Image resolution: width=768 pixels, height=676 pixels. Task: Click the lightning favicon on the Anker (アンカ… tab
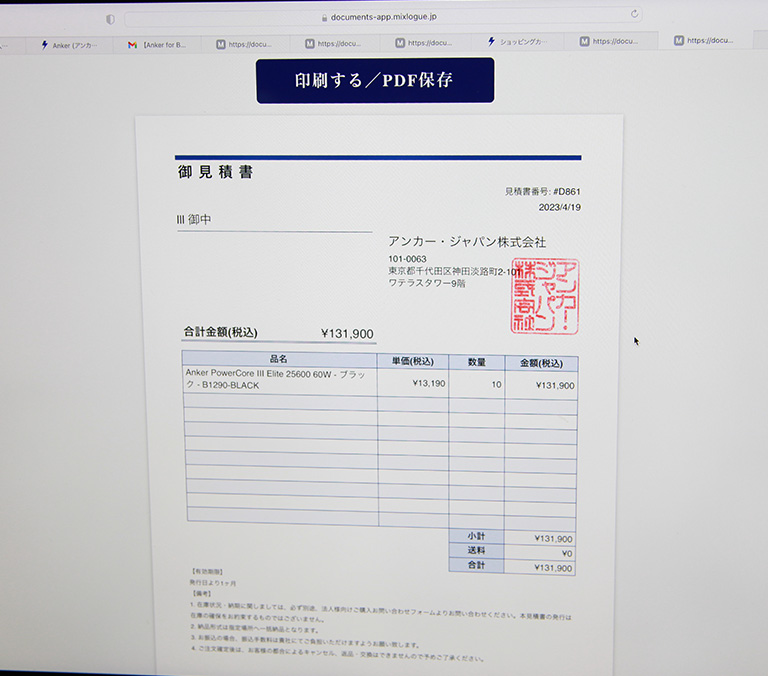[45, 45]
